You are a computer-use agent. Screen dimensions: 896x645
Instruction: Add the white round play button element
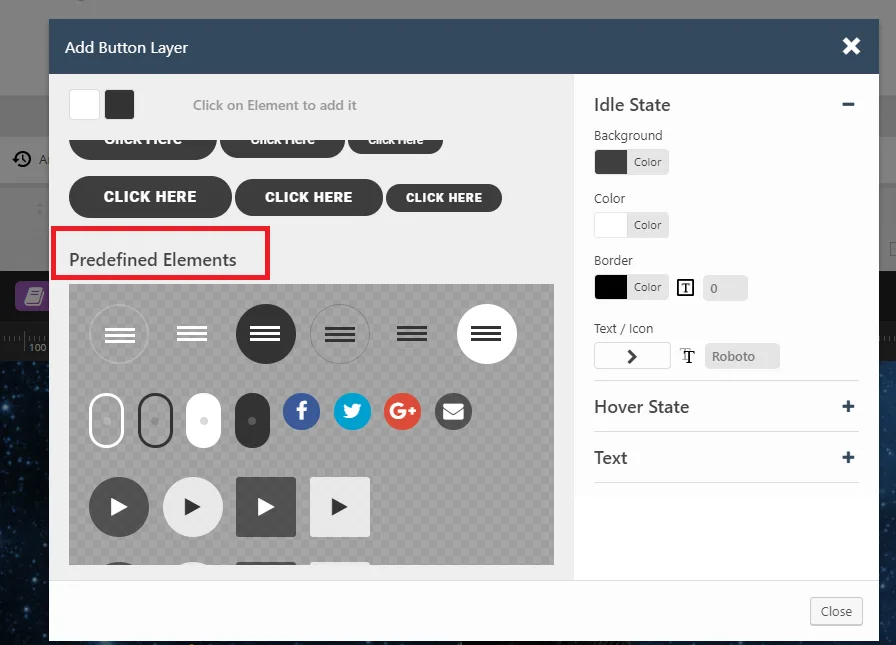(193, 507)
